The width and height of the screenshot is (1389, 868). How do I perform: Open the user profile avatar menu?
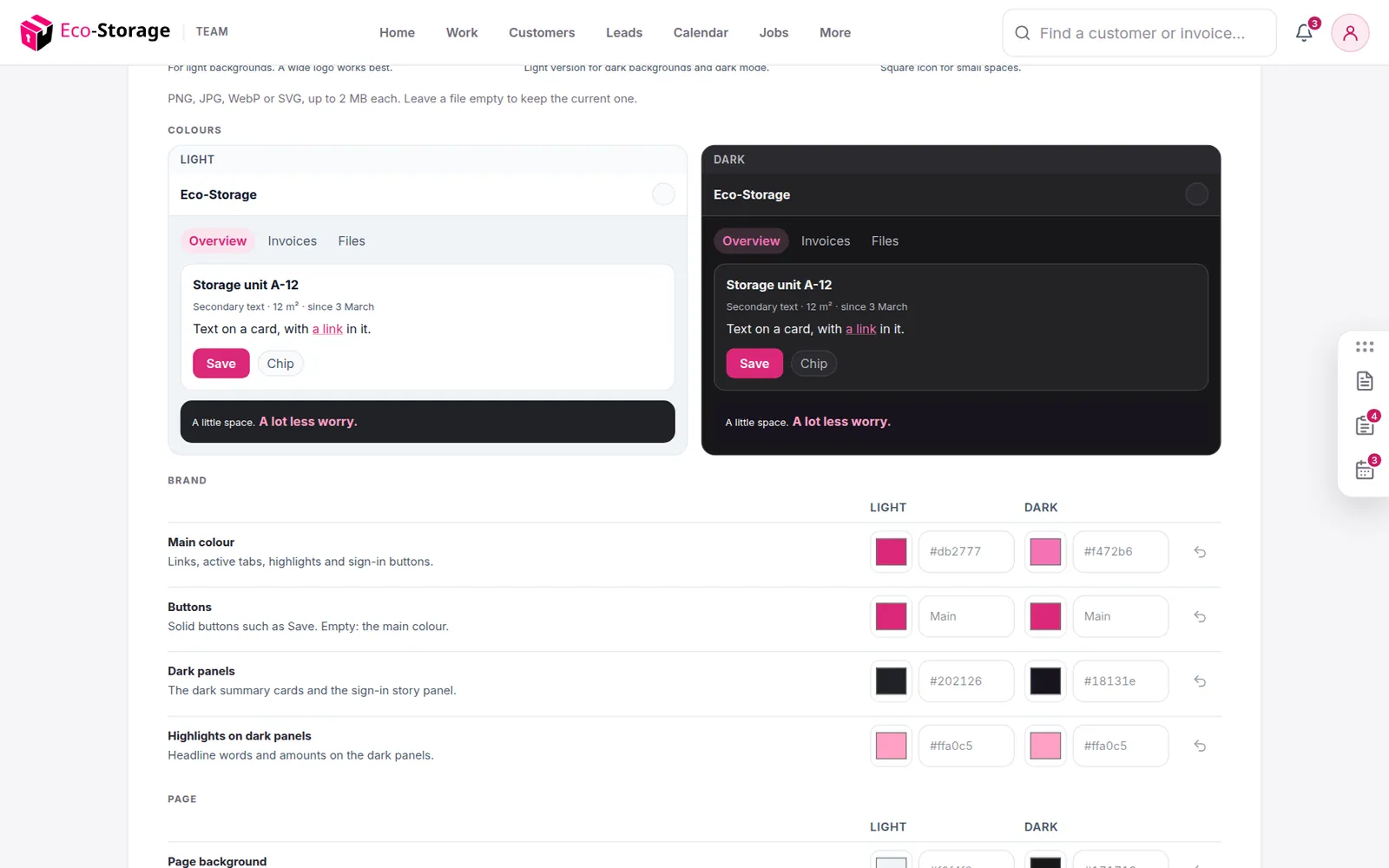1350,33
